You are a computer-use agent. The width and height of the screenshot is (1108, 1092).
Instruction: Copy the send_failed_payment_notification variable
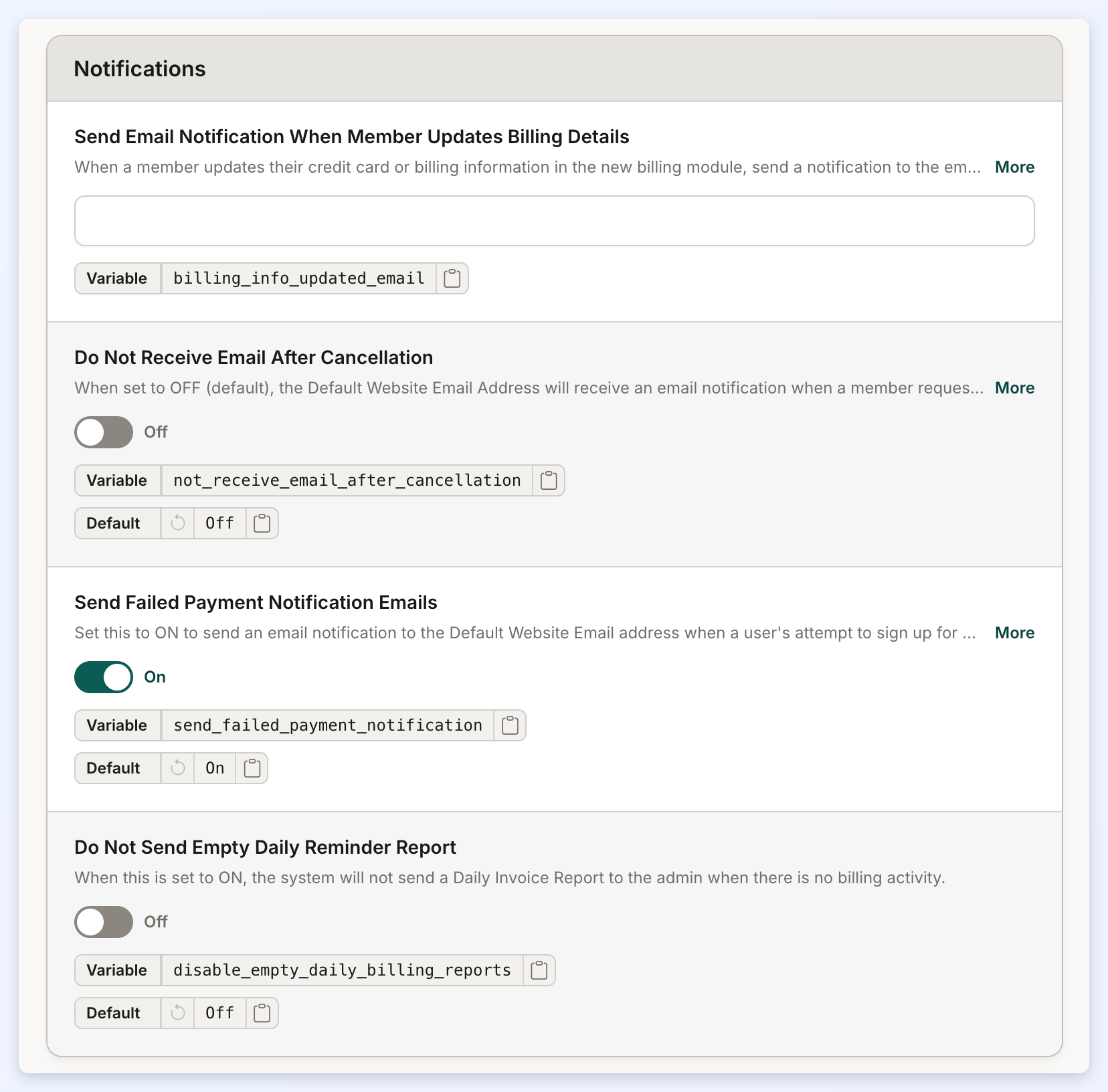click(x=510, y=725)
